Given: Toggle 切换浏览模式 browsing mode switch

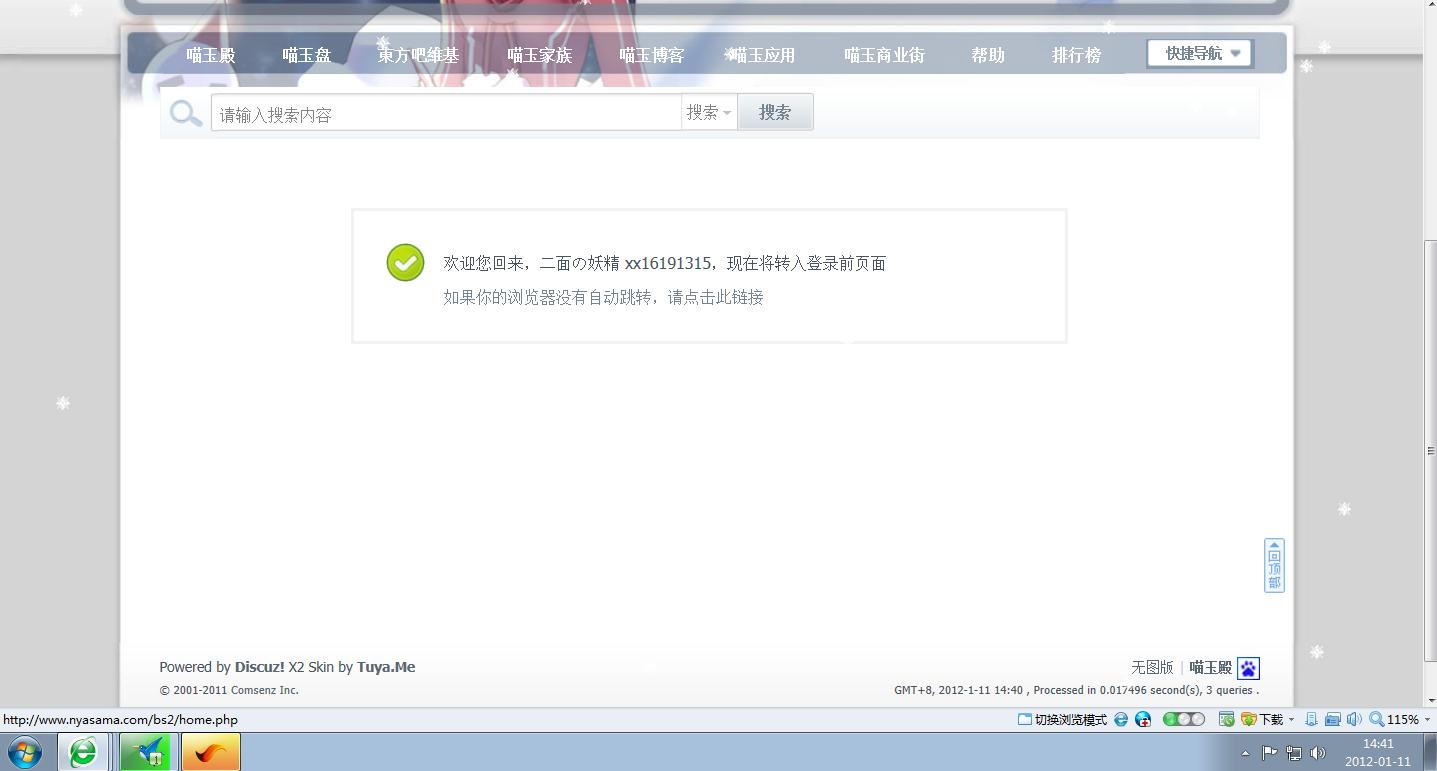Looking at the screenshot, I should [x=1062, y=719].
